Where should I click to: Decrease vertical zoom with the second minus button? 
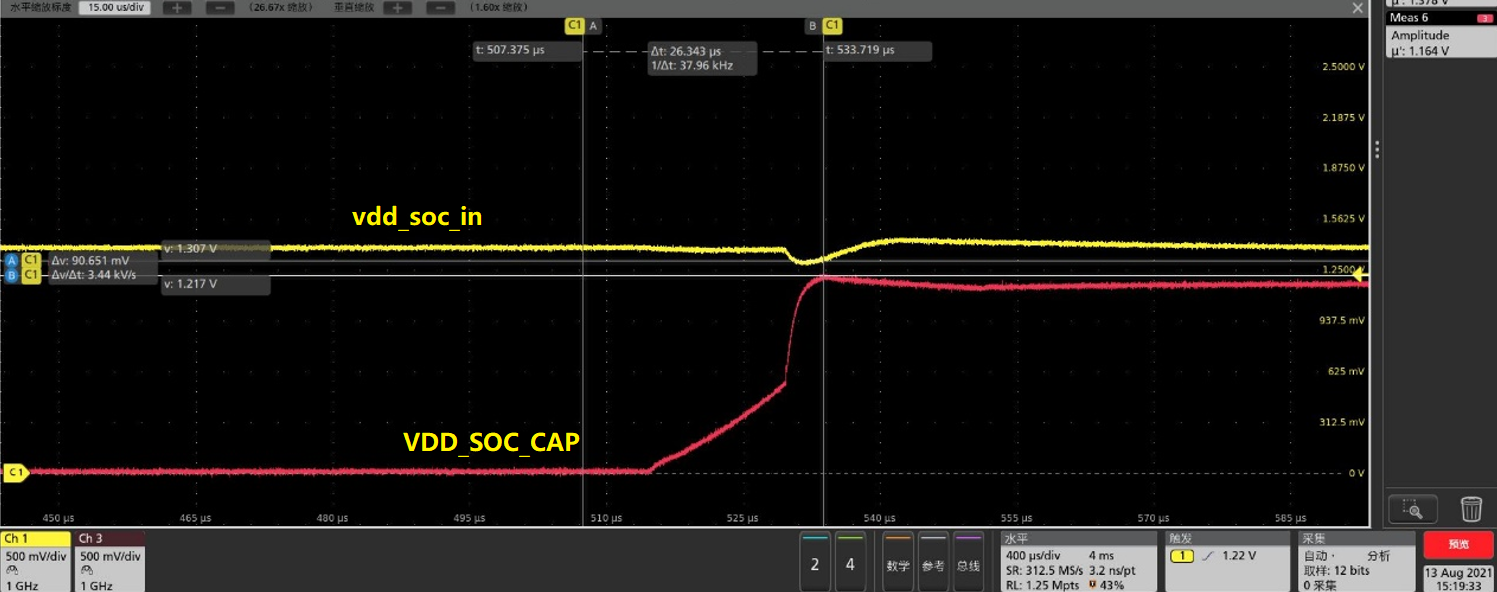tap(440, 8)
